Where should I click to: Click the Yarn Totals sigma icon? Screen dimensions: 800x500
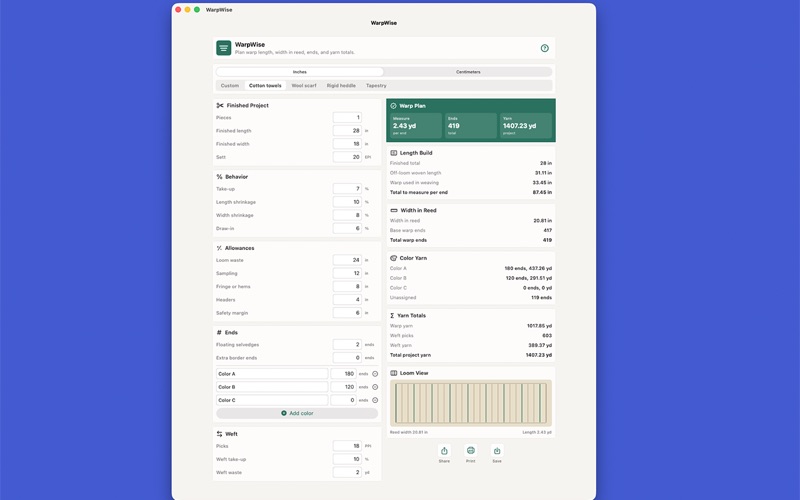(x=392, y=316)
